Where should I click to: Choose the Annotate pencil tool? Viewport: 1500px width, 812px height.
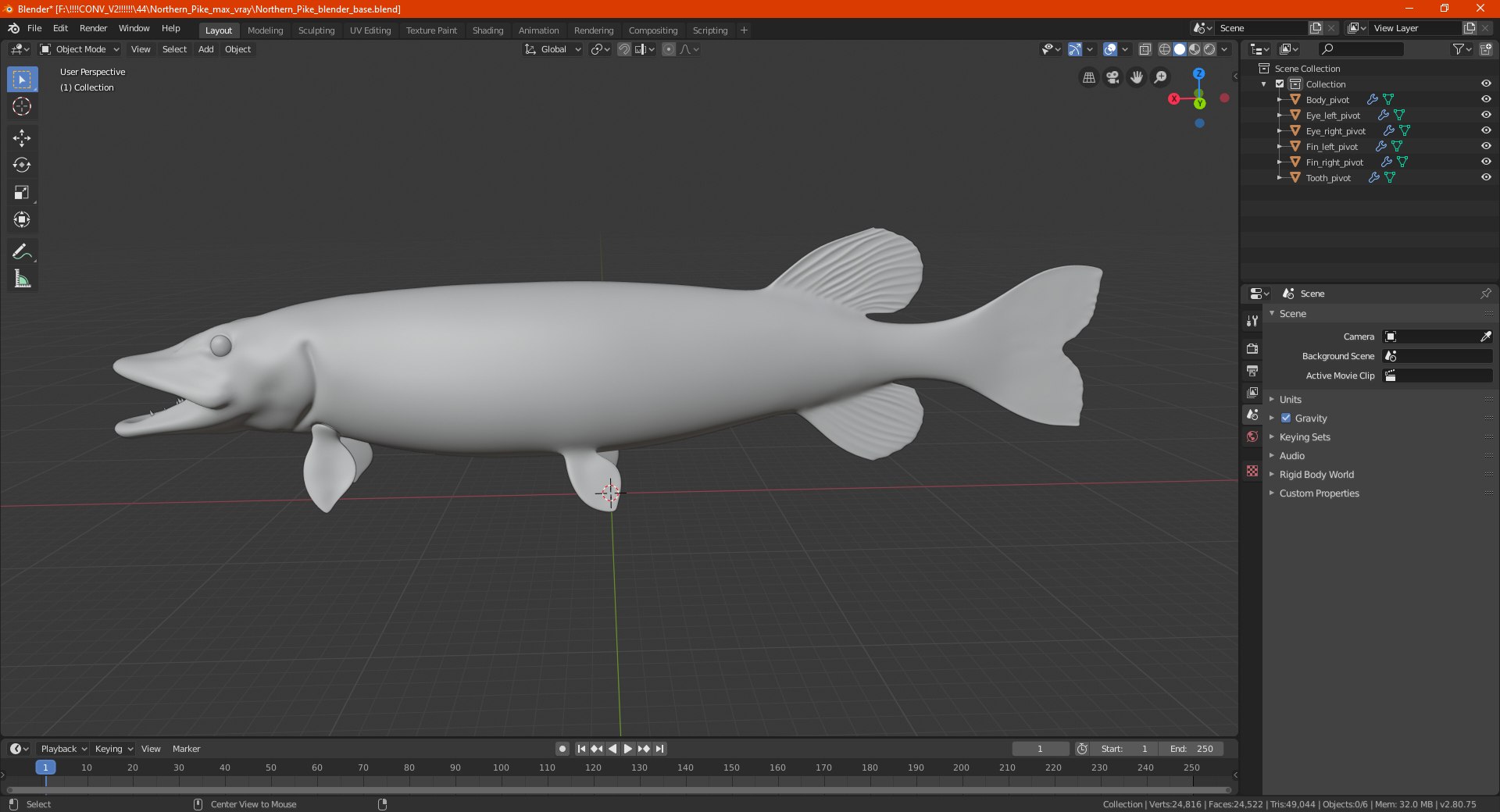[22, 251]
